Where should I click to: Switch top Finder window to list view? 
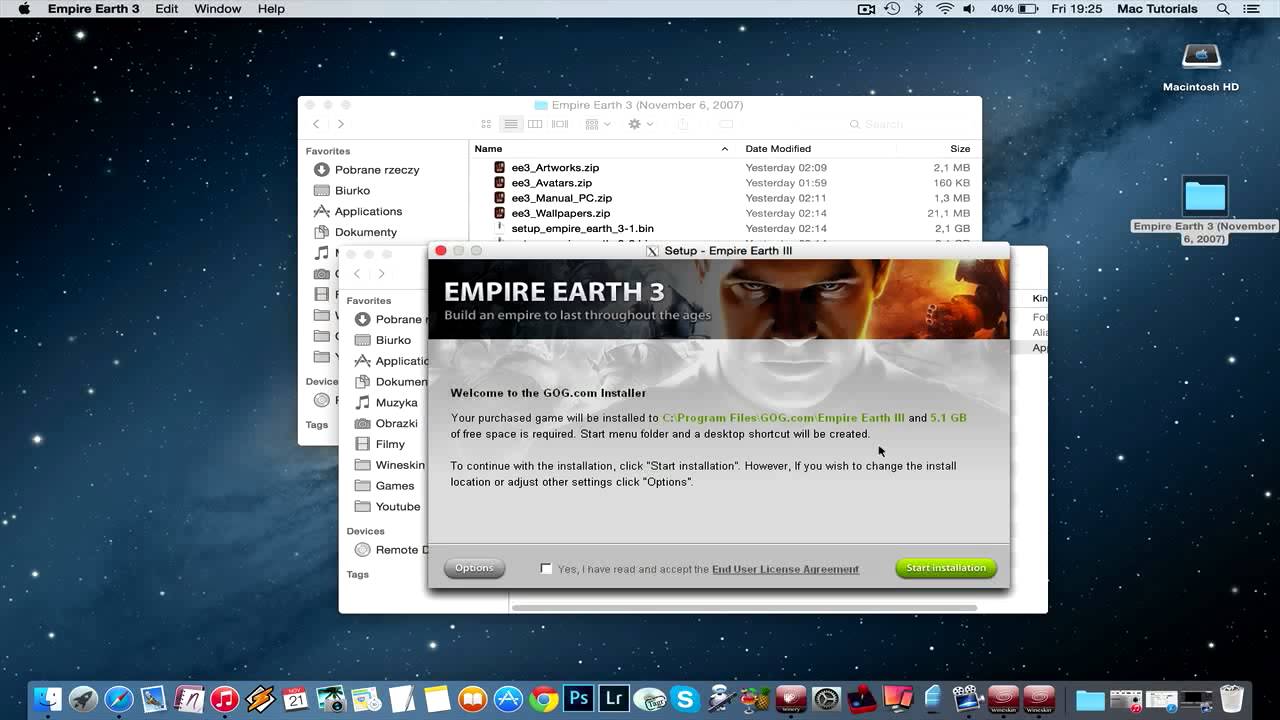tap(511, 124)
